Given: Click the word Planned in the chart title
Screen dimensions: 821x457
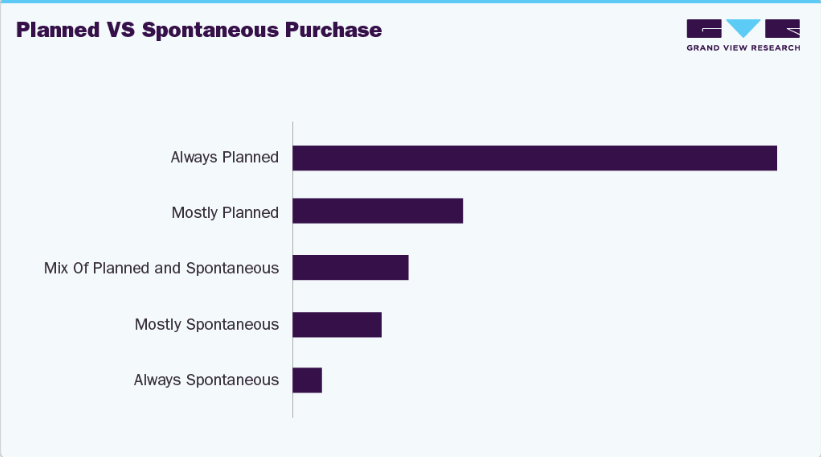Looking at the screenshot, I should pyautogui.click(x=58, y=30).
